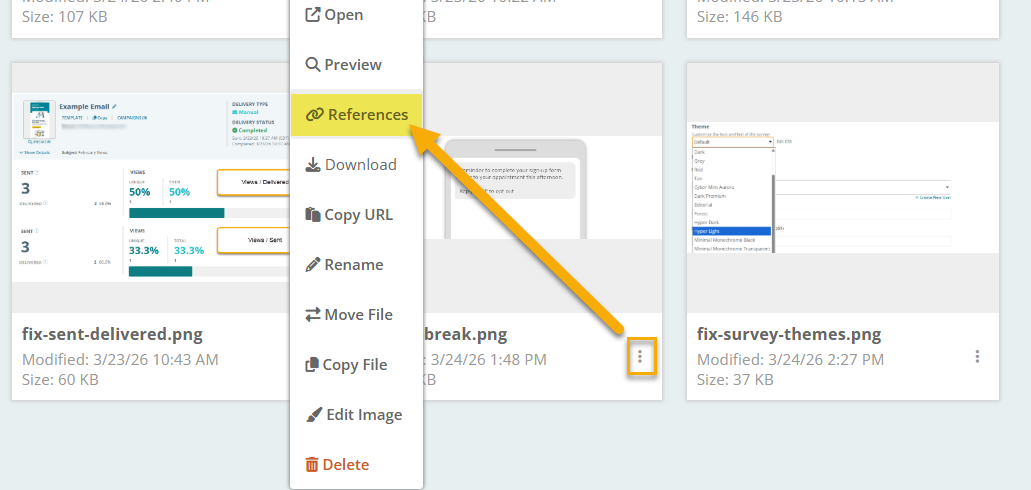The image size is (1031, 490).
Task: Choose Edit Image from the context menu
Action: [354, 415]
